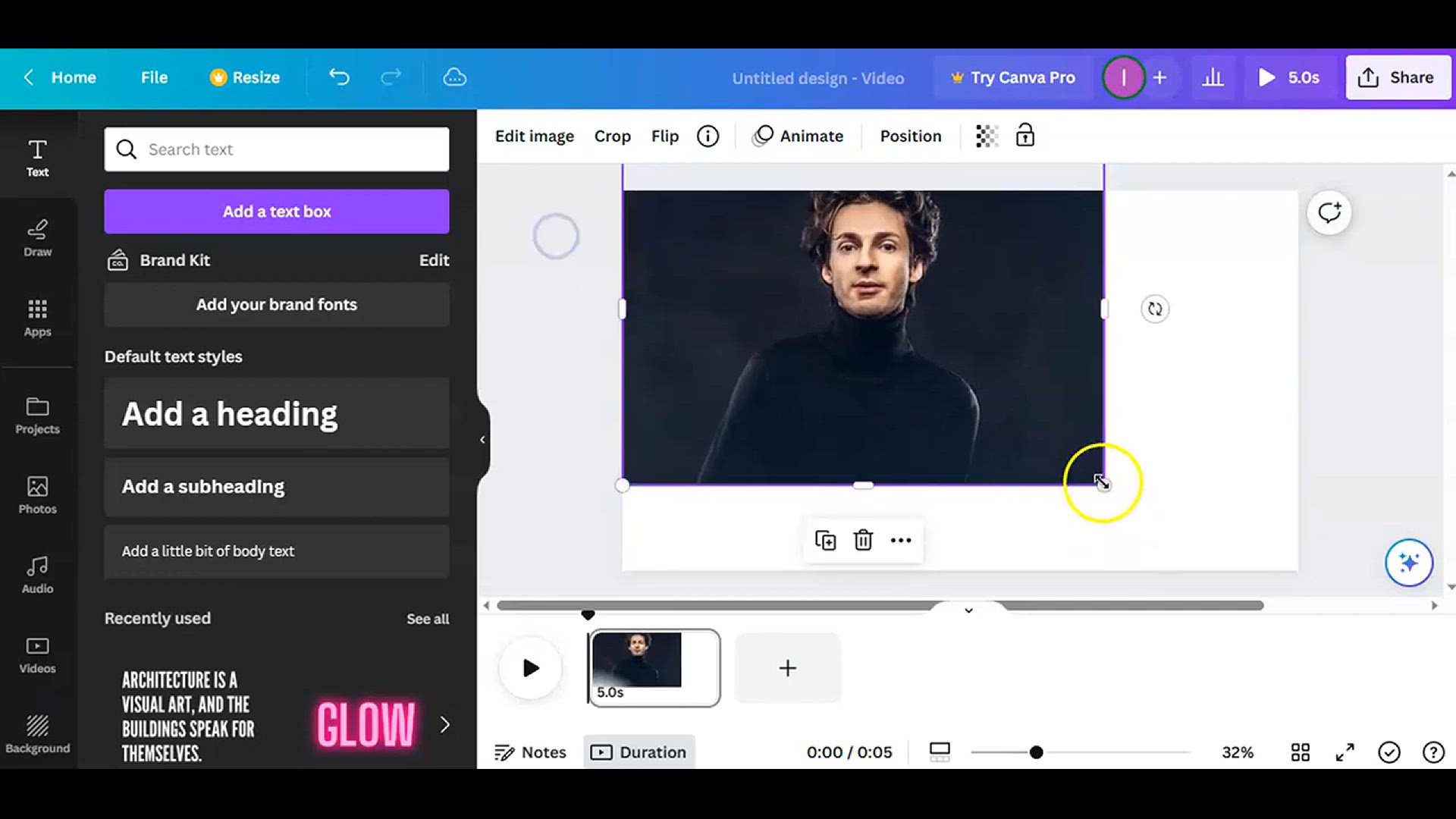Open the Background panel
Viewport: 1456px width, 819px height.
(x=37, y=733)
